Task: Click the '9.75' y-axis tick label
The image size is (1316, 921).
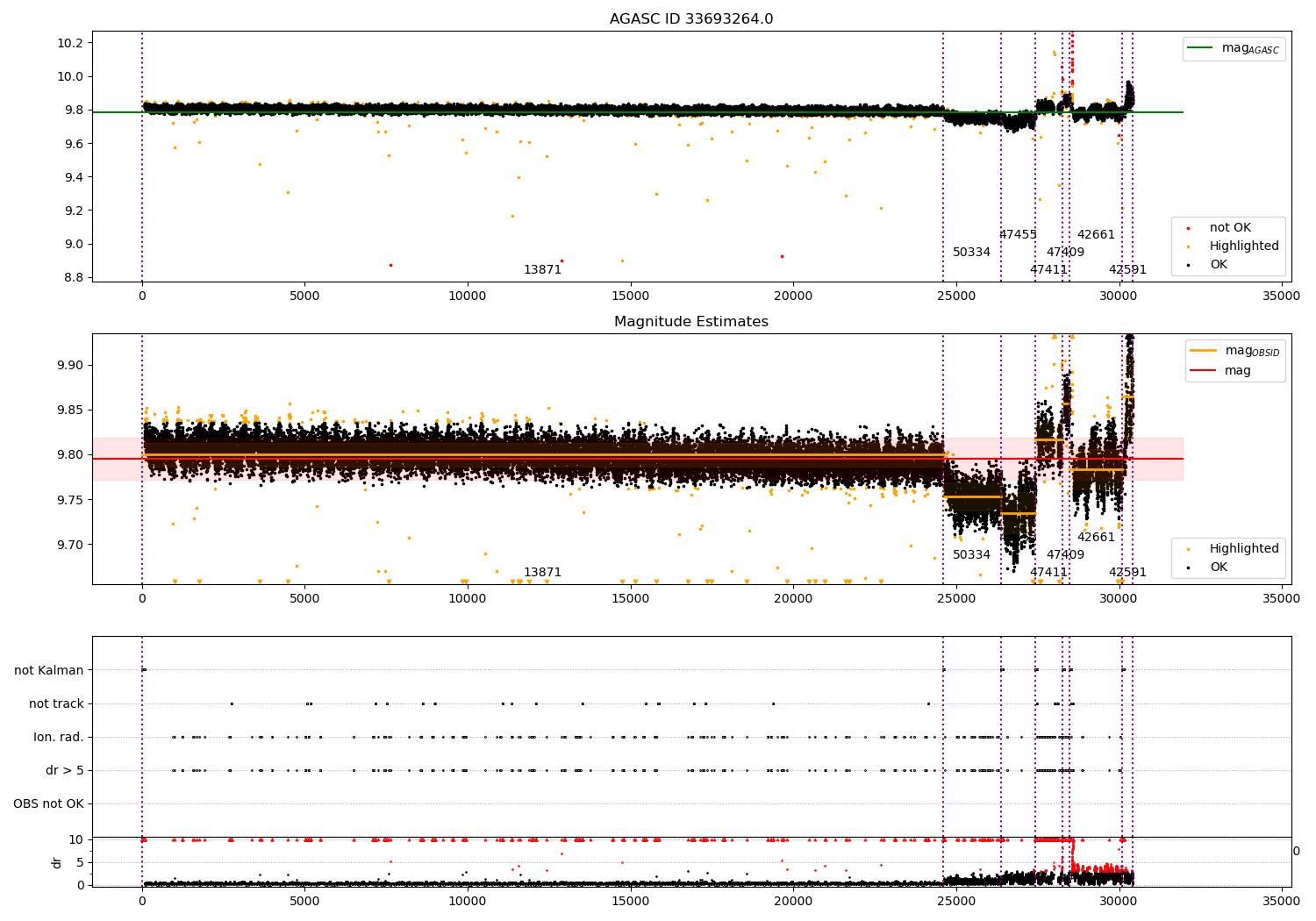Action: click(70, 500)
